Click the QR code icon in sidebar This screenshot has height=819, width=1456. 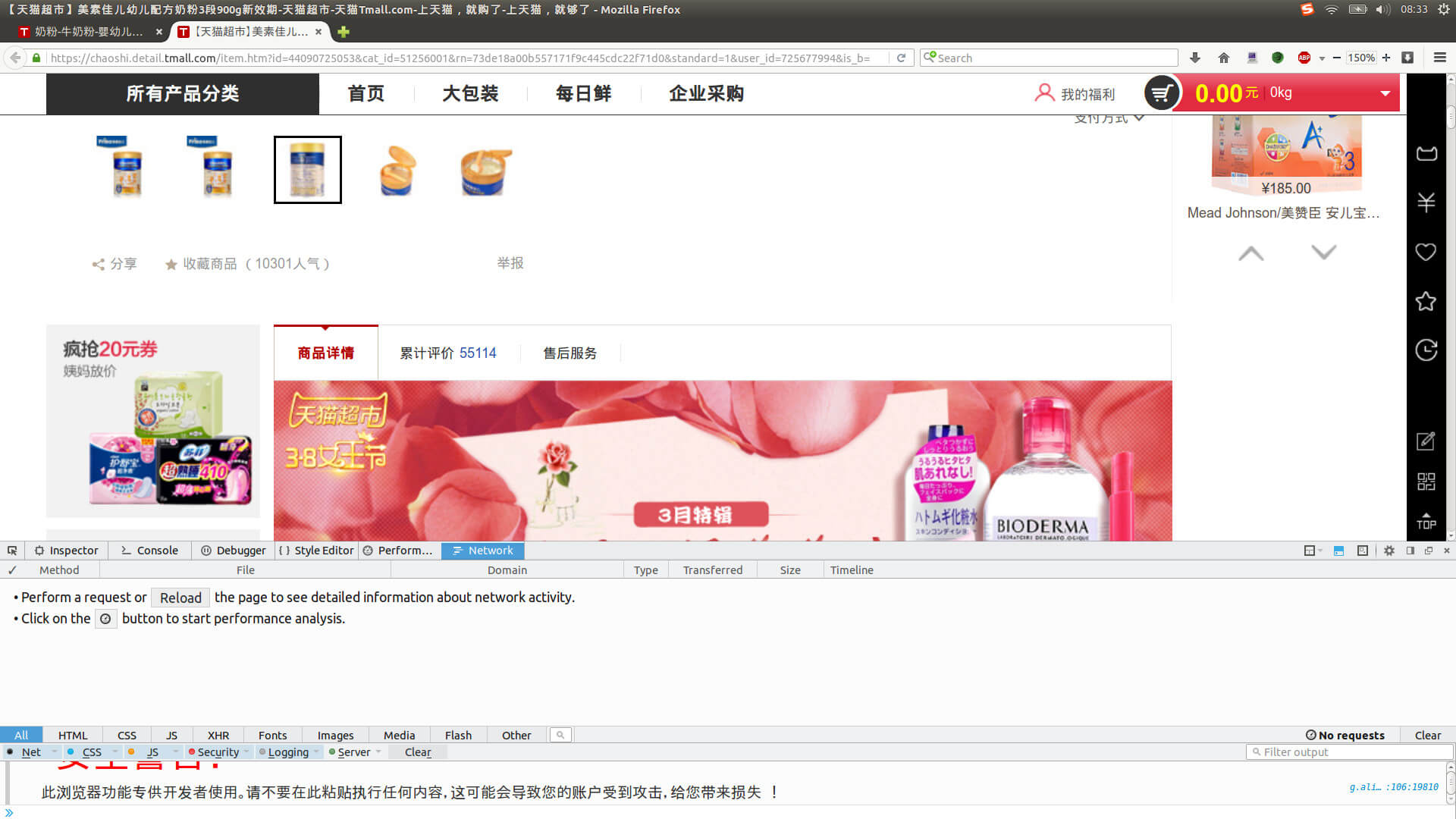click(1426, 482)
